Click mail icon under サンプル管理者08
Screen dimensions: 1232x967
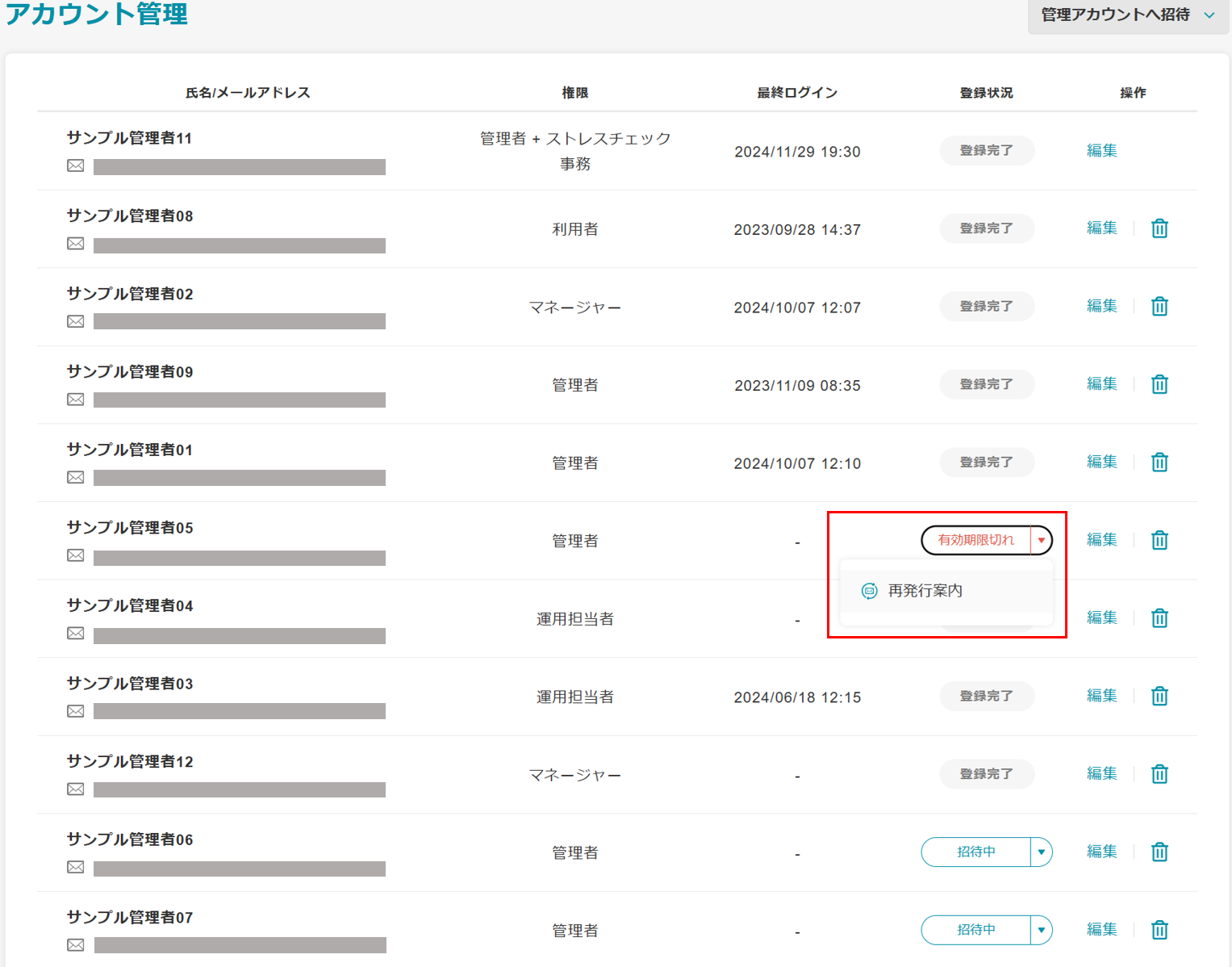pos(76,244)
